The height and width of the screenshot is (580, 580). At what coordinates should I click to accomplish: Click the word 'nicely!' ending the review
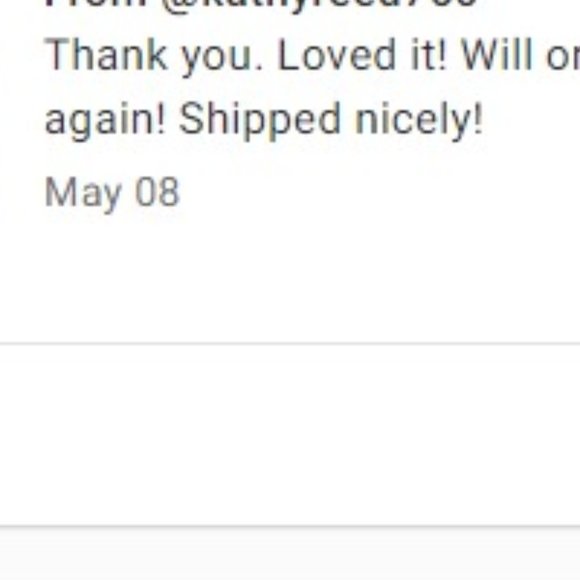pos(419,120)
